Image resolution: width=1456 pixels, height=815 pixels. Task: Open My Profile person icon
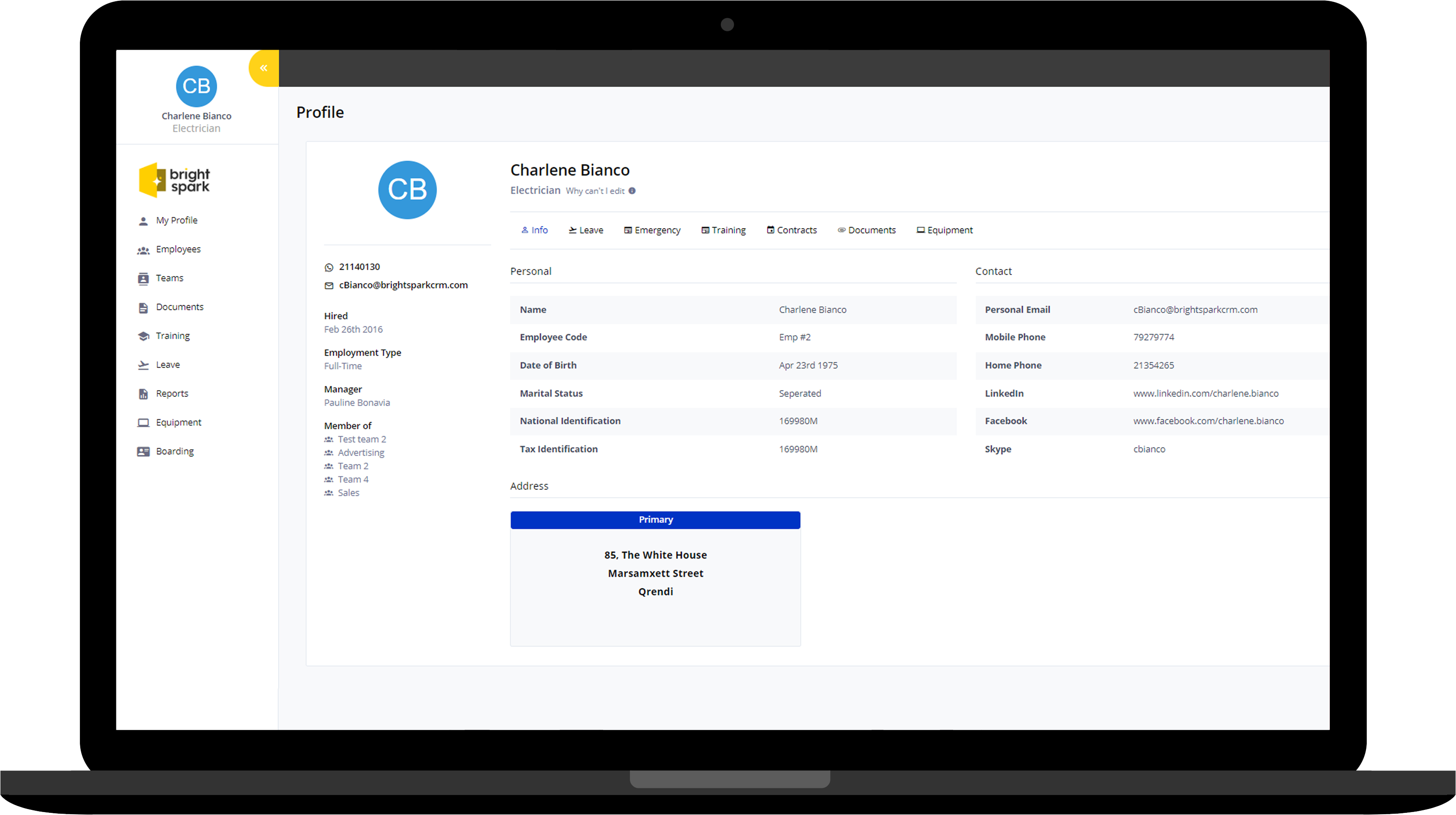click(143, 221)
